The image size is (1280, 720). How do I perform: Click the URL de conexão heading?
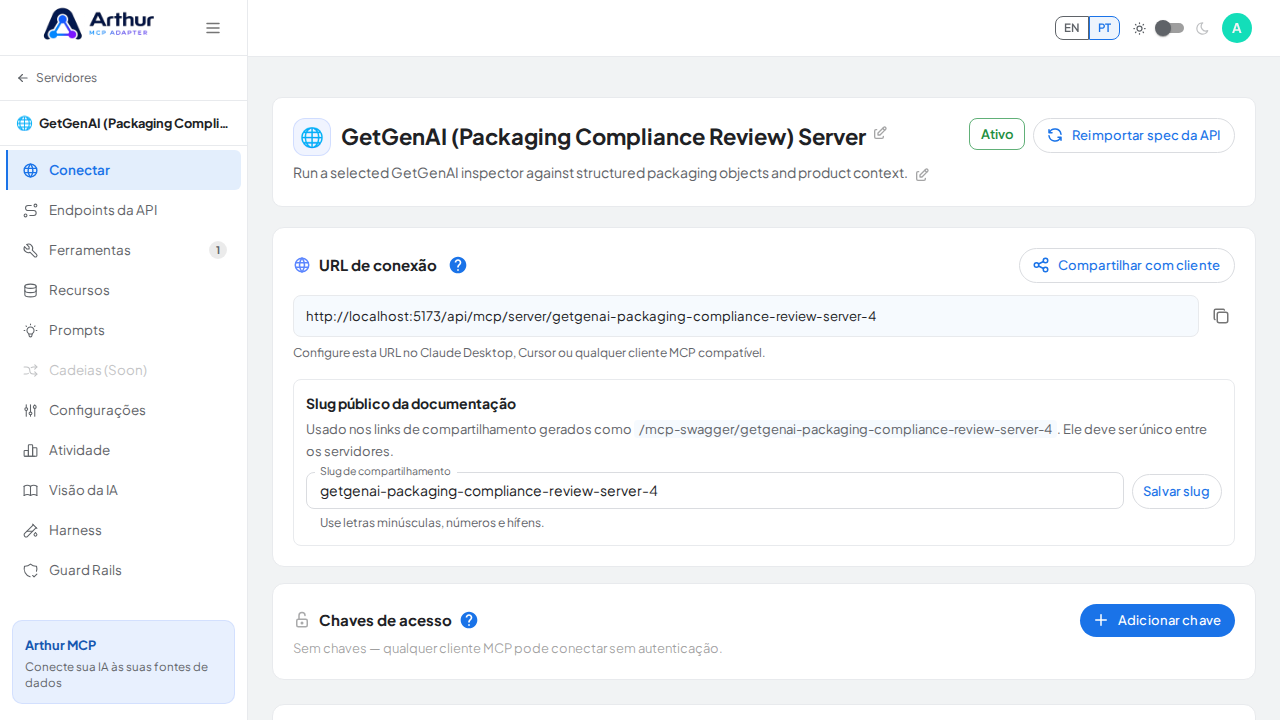(x=378, y=265)
